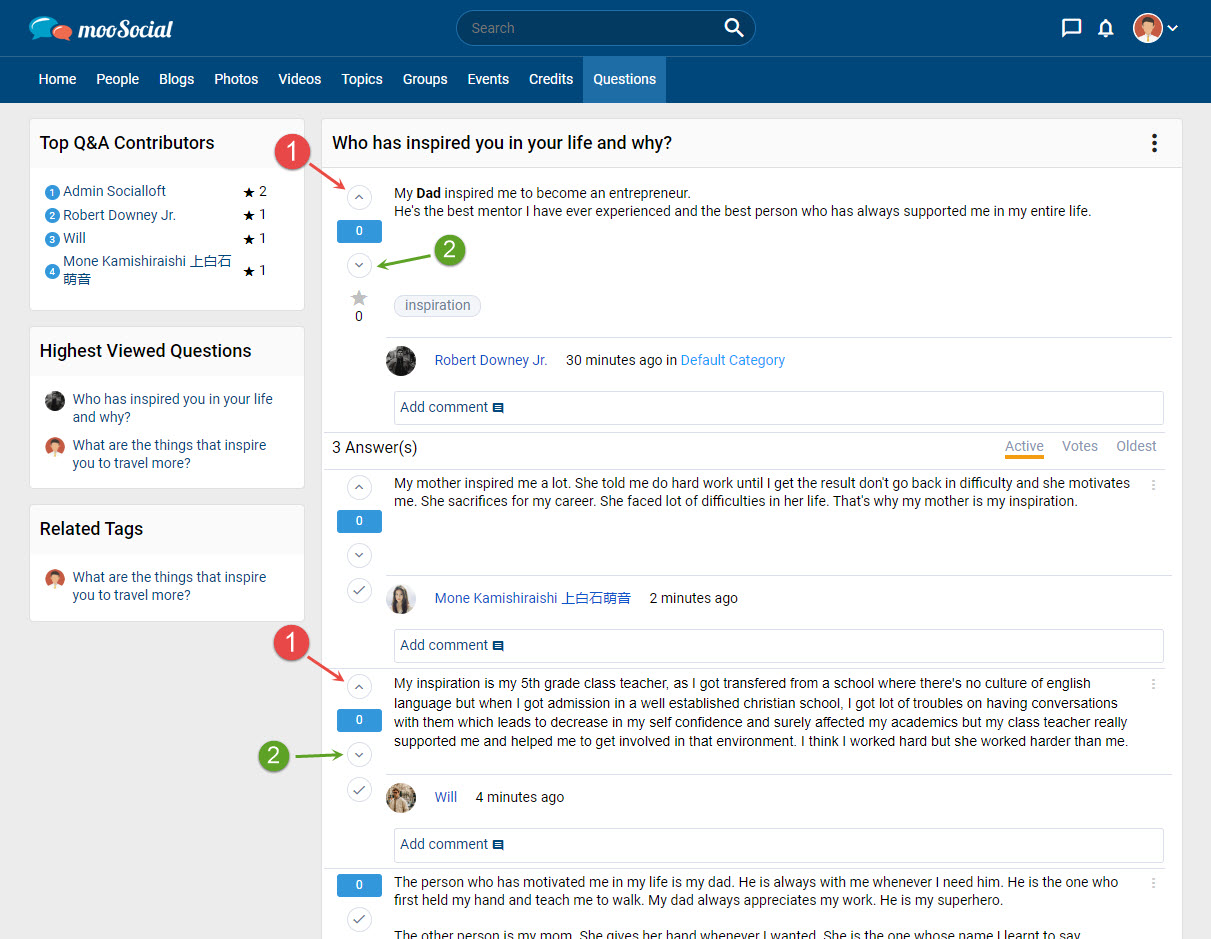Navigate to Videos

click(x=300, y=79)
